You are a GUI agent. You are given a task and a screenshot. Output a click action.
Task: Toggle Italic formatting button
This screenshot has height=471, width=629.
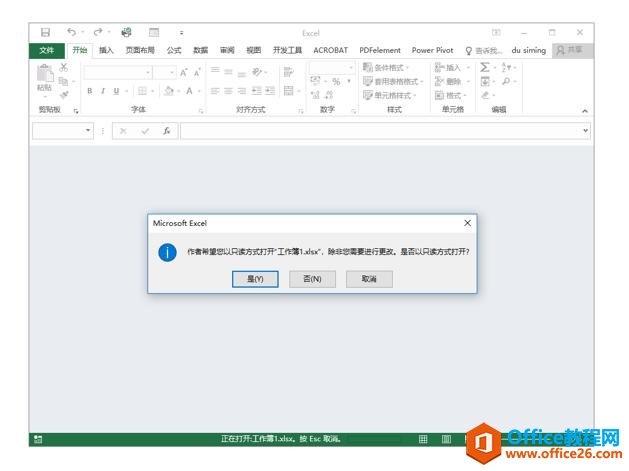pos(103,91)
